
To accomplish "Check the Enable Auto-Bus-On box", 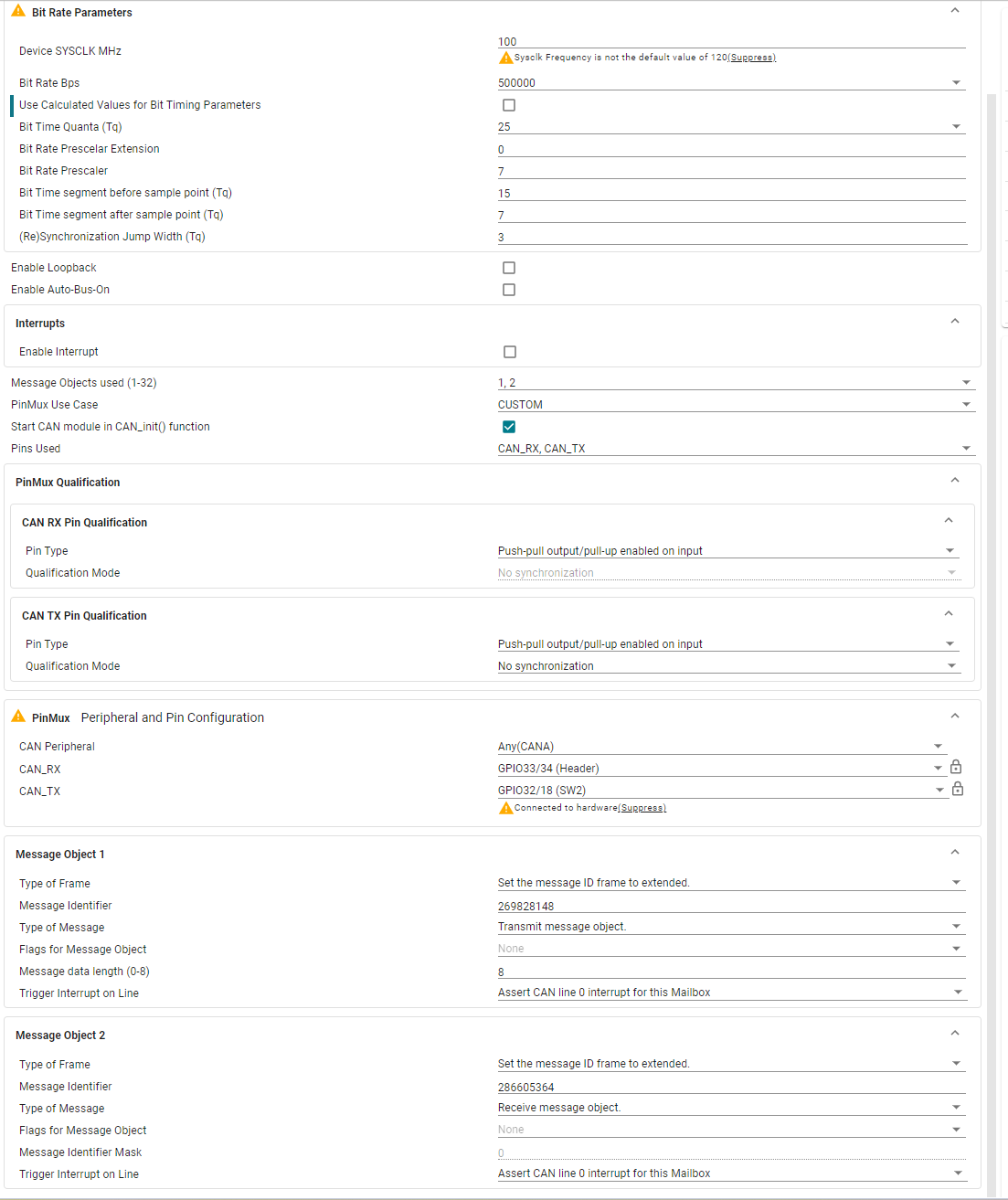I will click(509, 290).
